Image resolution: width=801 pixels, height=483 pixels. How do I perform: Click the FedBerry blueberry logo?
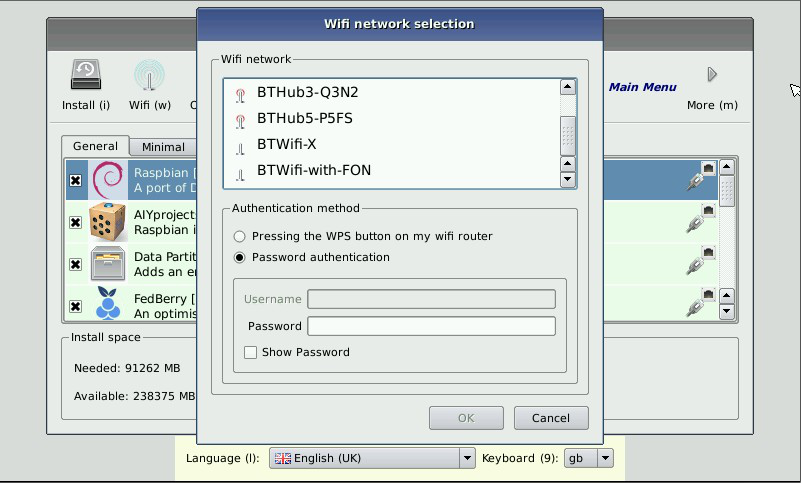pos(108,304)
